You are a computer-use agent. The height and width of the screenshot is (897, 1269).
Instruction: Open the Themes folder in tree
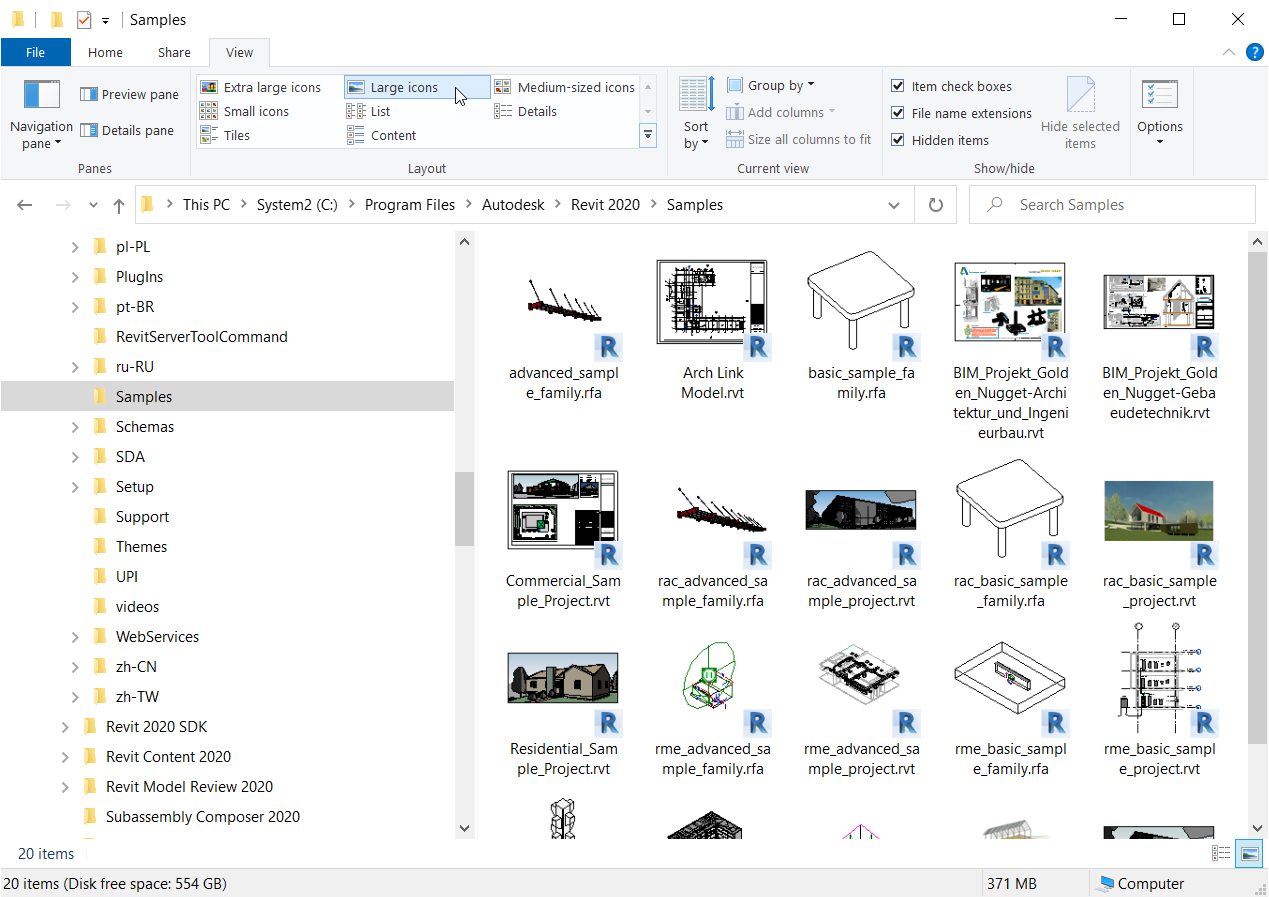(x=141, y=547)
